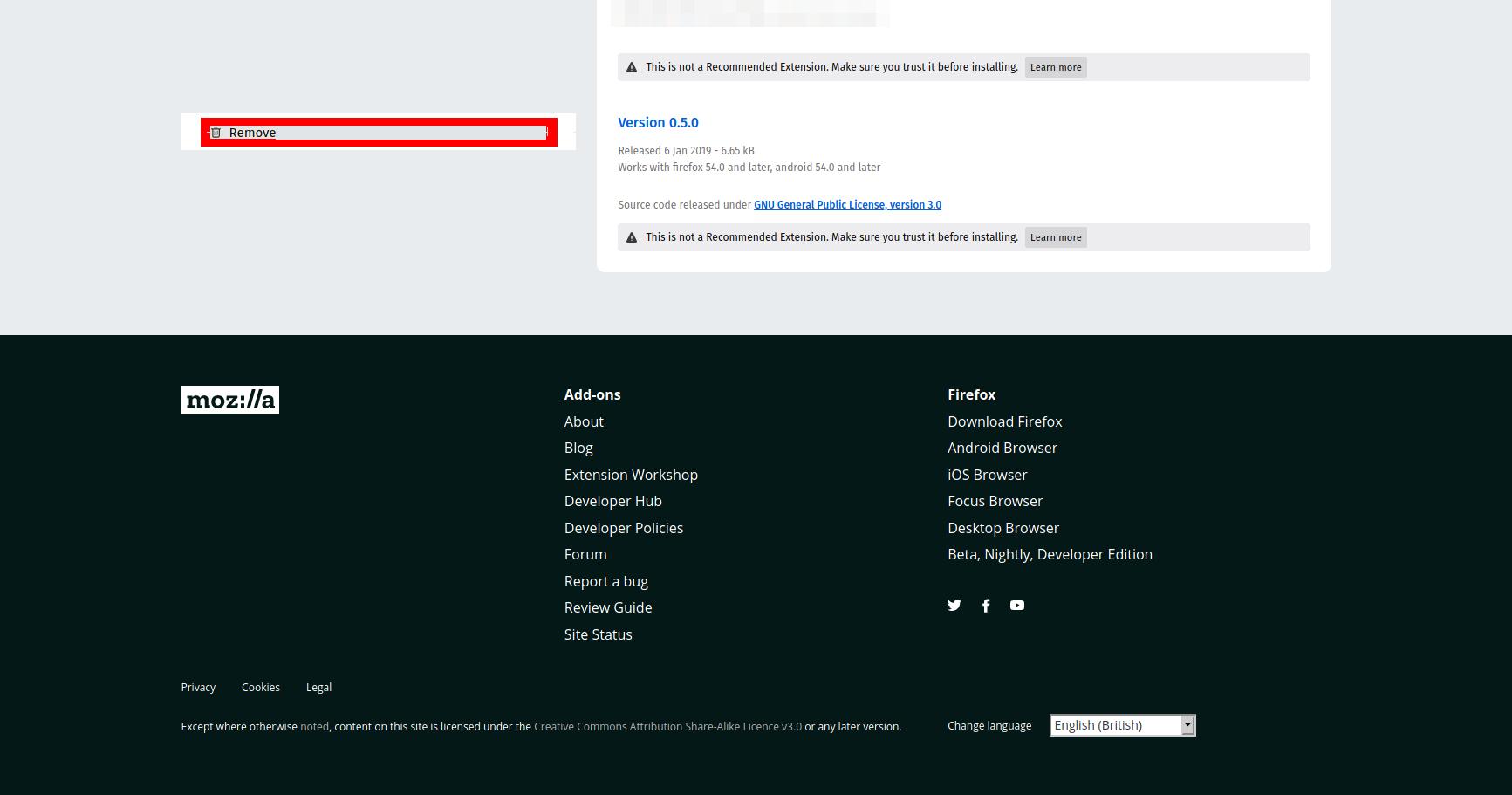The image size is (1512, 795).
Task: Click Report a bug link
Action: 606,581
